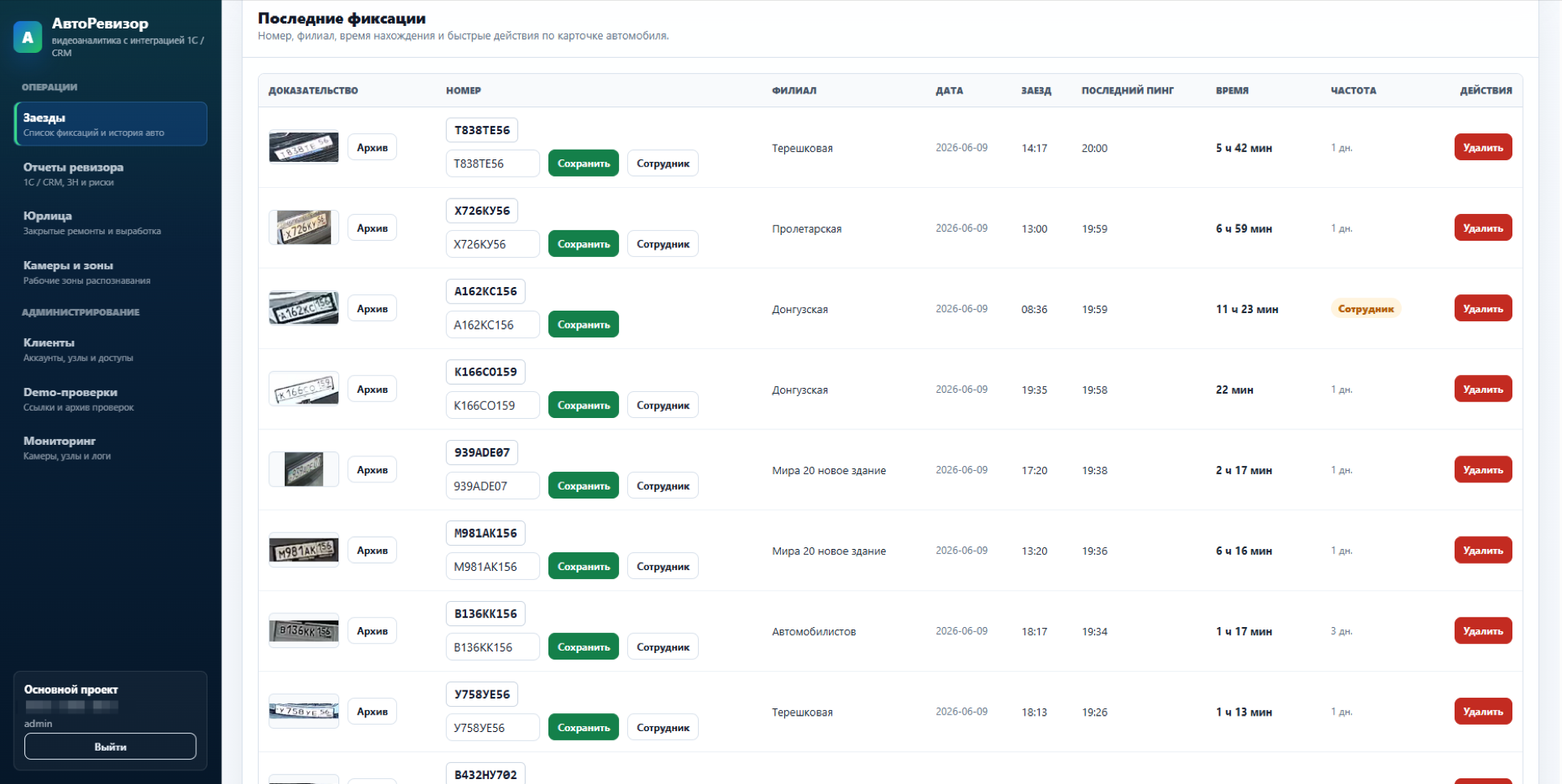Open plate thumbnail for X726KY56
Viewport: 1562px width, 784px height.
(303, 228)
